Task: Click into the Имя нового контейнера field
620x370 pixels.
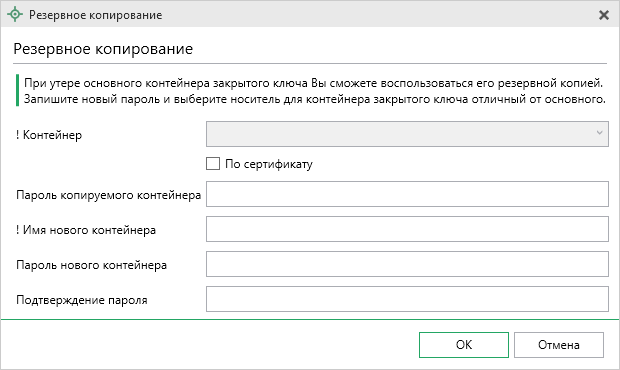Action: (x=407, y=229)
